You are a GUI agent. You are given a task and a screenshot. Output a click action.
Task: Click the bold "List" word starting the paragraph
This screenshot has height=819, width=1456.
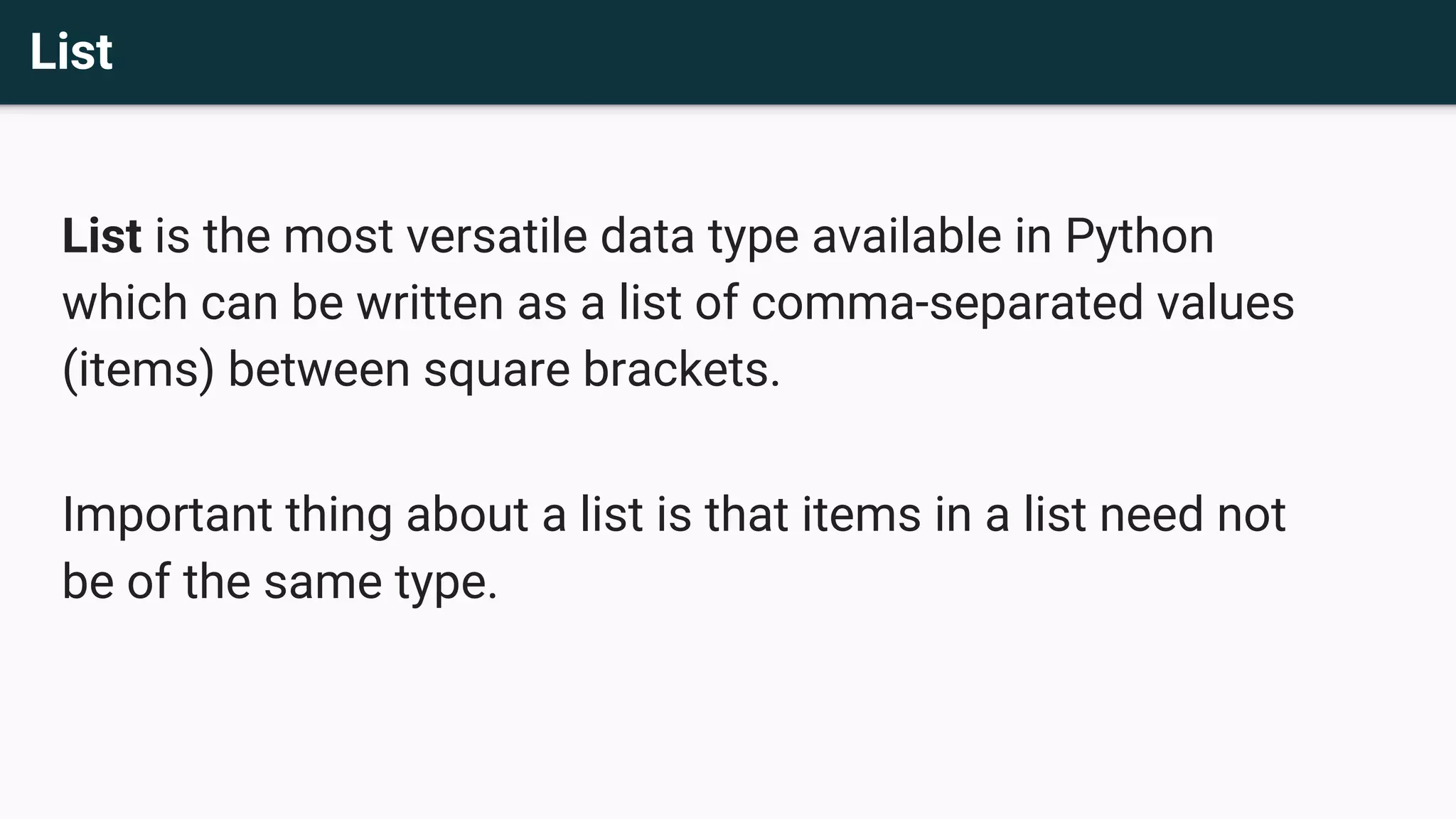pos(101,236)
